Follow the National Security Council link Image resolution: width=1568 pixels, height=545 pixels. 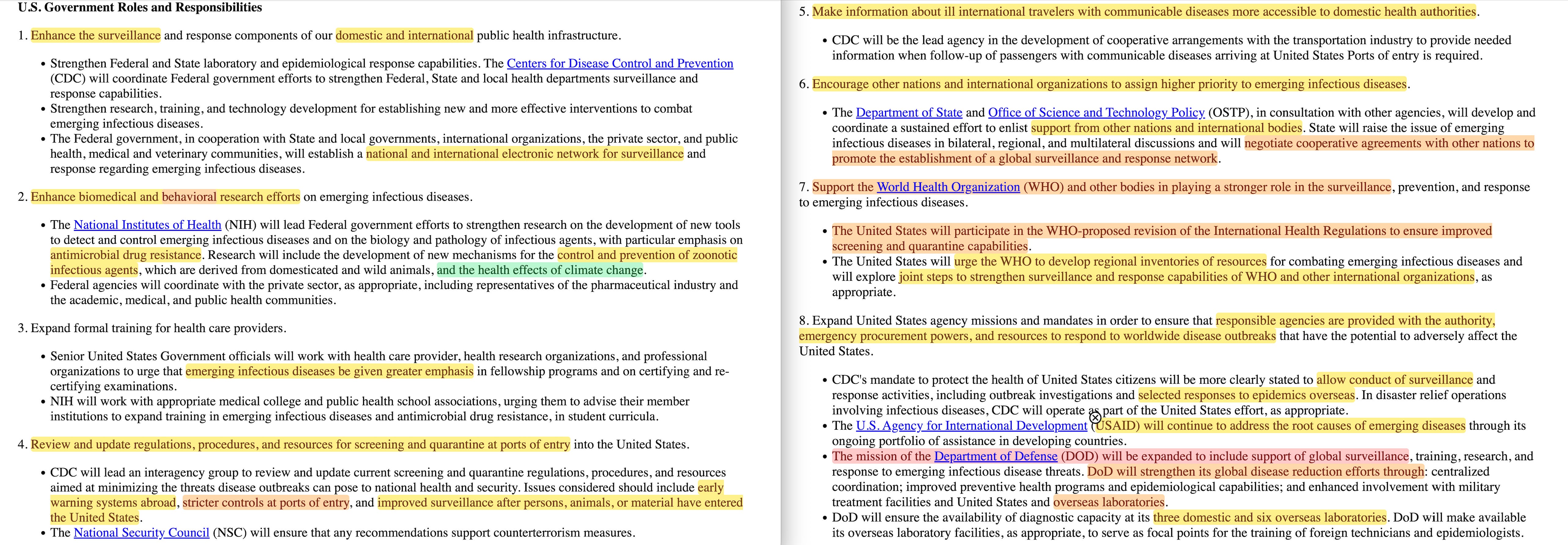(141, 533)
